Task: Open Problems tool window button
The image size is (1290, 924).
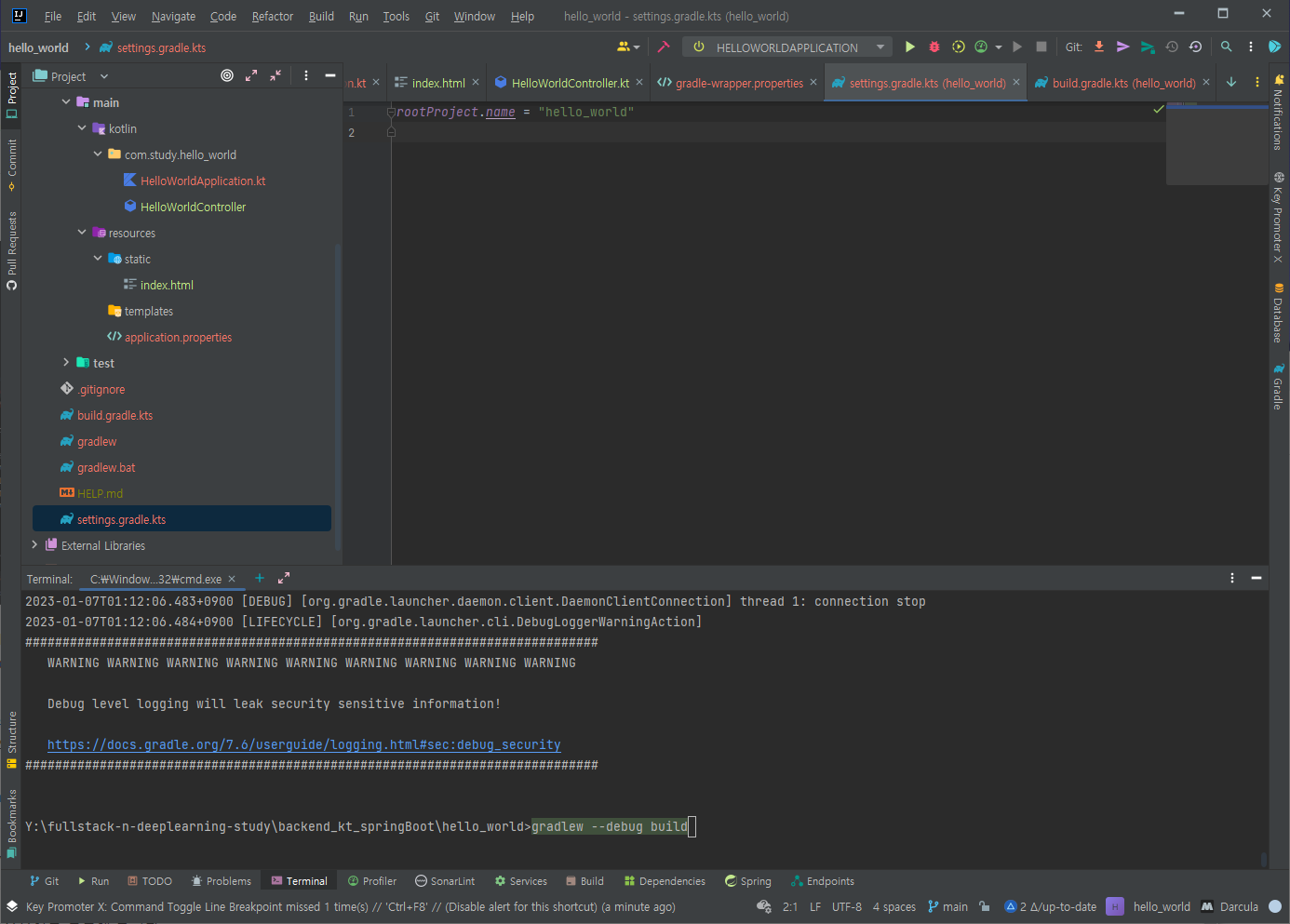Action: pyautogui.click(x=222, y=880)
